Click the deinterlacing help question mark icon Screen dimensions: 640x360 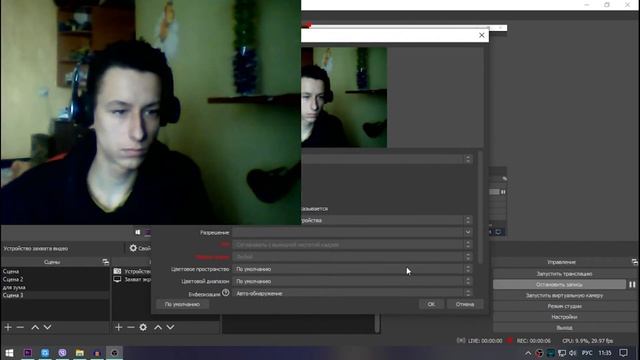pos(226,293)
